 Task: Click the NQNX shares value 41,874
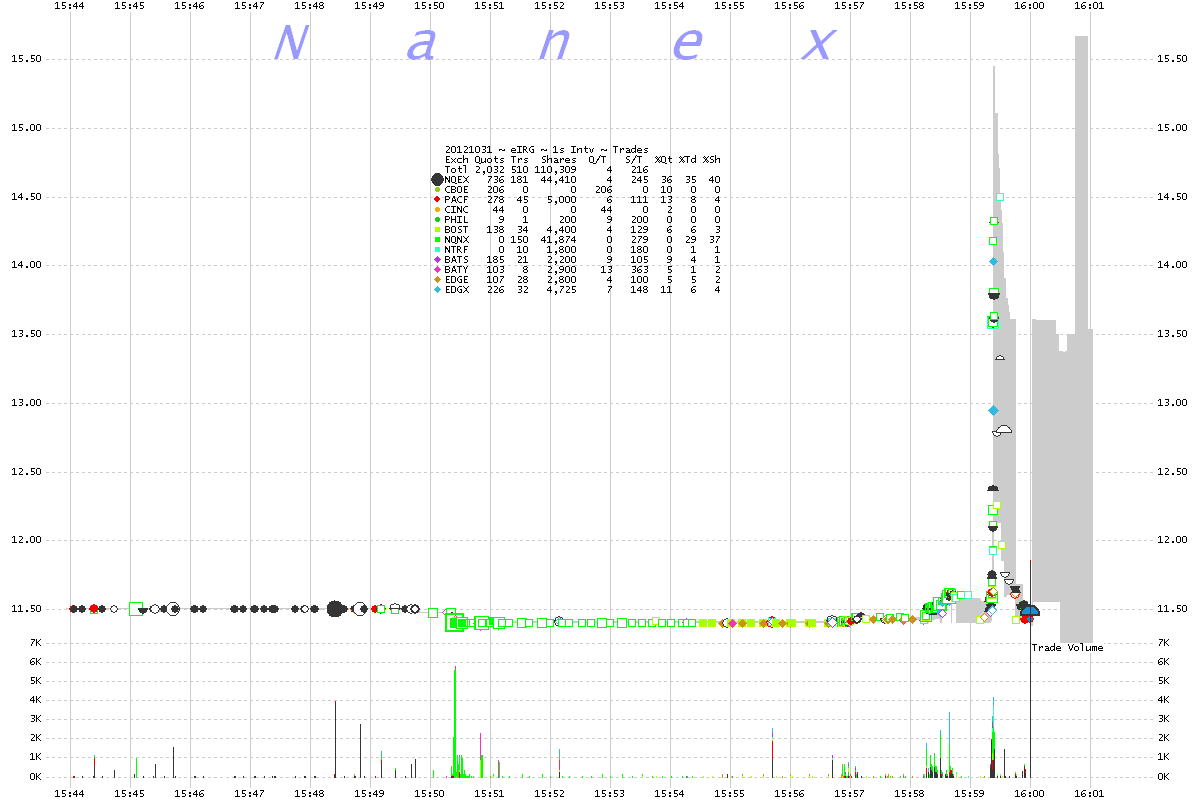[560, 240]
